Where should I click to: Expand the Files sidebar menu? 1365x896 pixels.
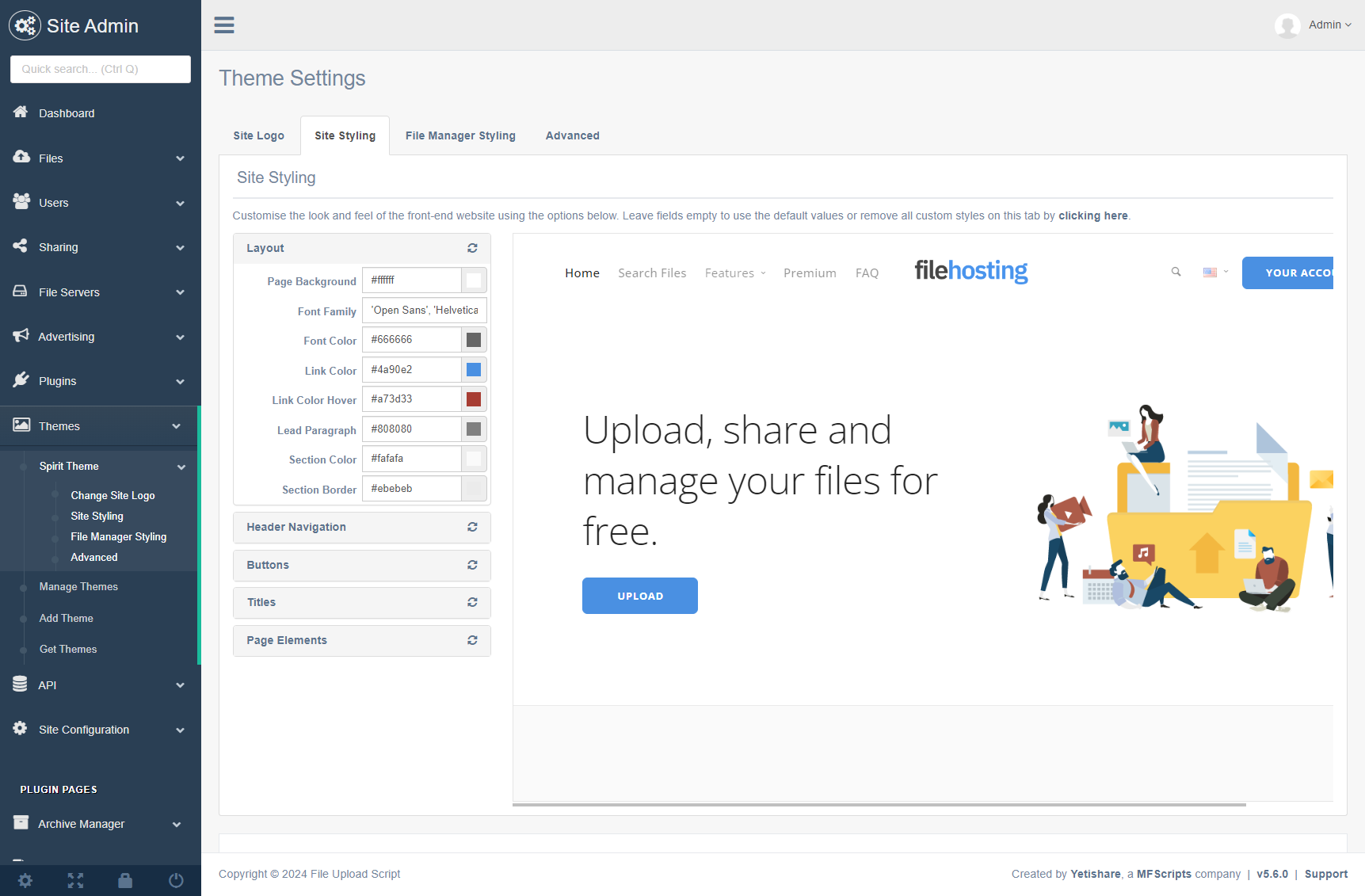[x=100, y=158]
